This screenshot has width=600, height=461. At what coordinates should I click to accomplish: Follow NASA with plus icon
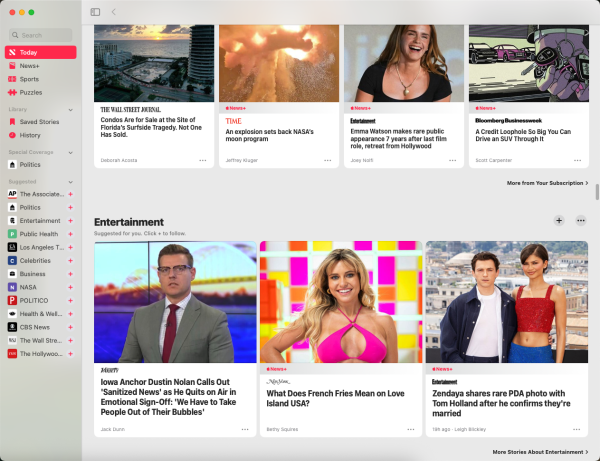[x=70, y=287]
